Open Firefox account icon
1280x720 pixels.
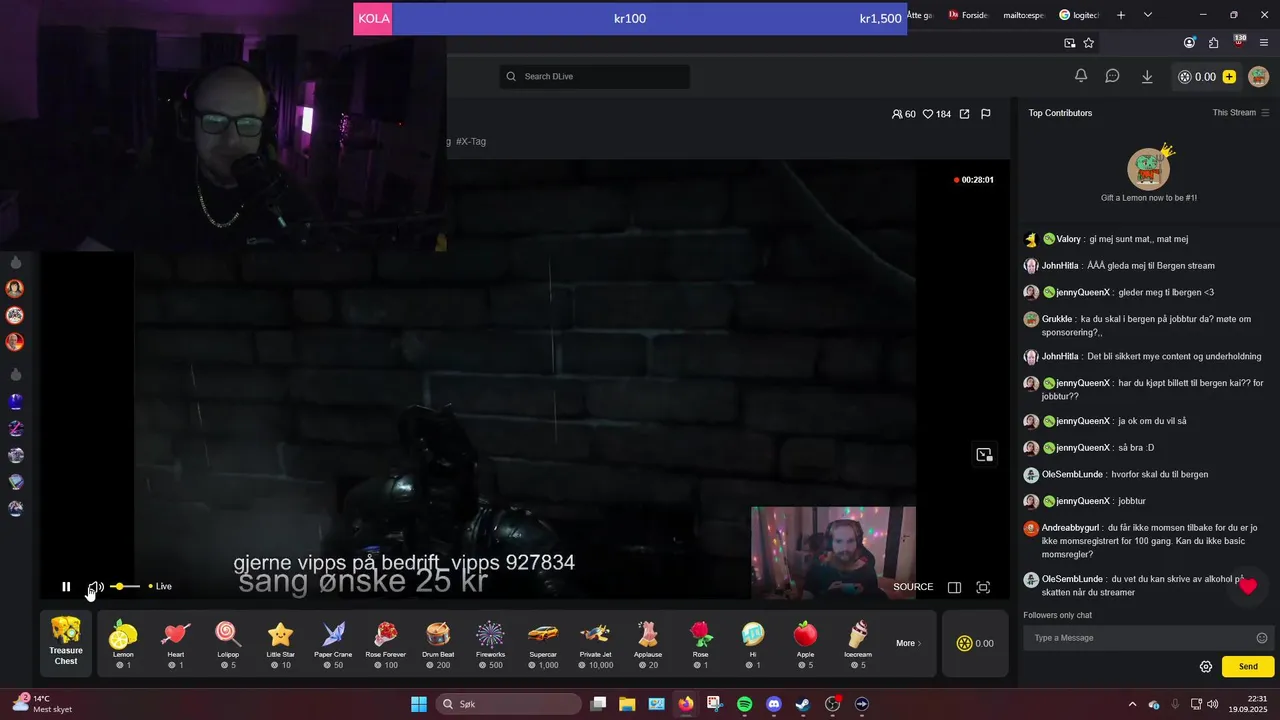pos(1189,43)
